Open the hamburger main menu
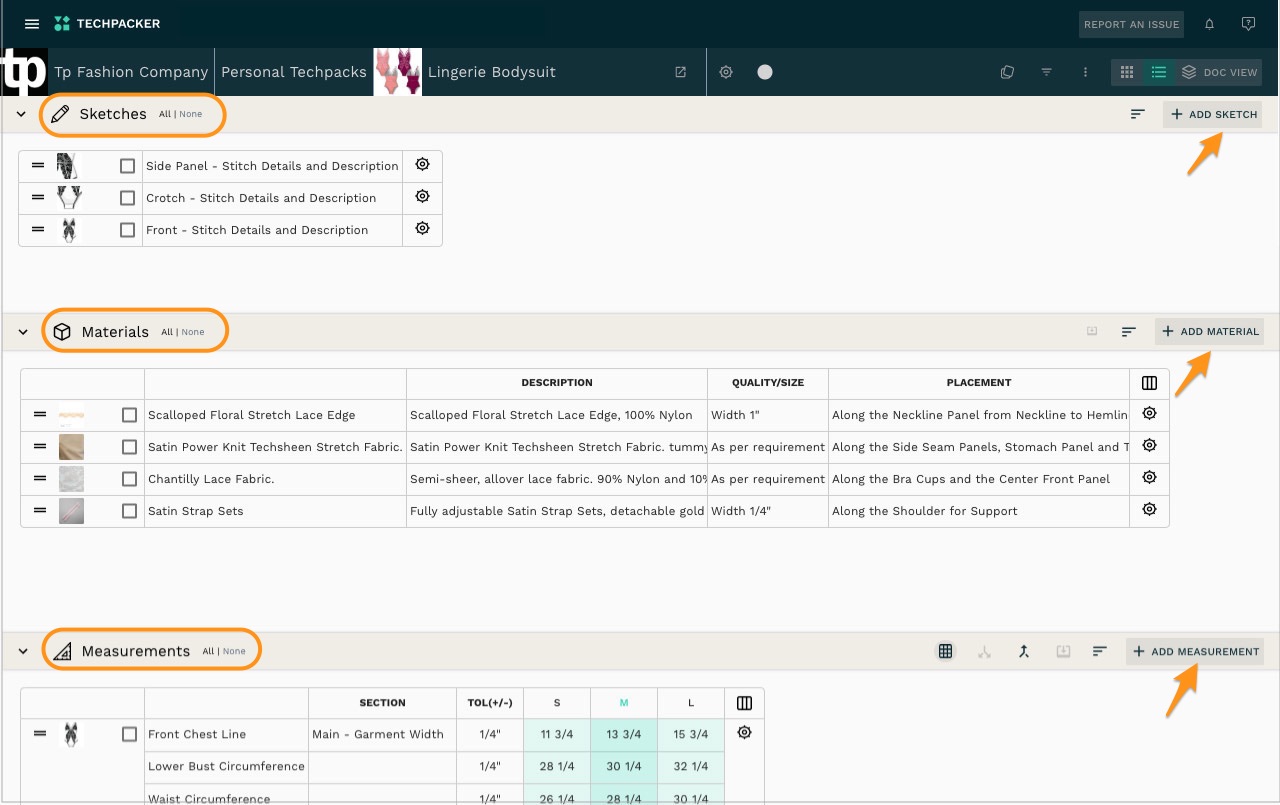1280x805 pixels. [x=32, y=23]
